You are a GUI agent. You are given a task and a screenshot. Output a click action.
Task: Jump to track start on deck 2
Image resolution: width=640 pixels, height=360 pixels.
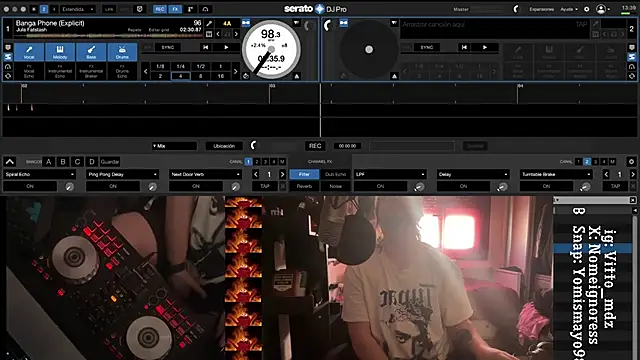point(464,47)
